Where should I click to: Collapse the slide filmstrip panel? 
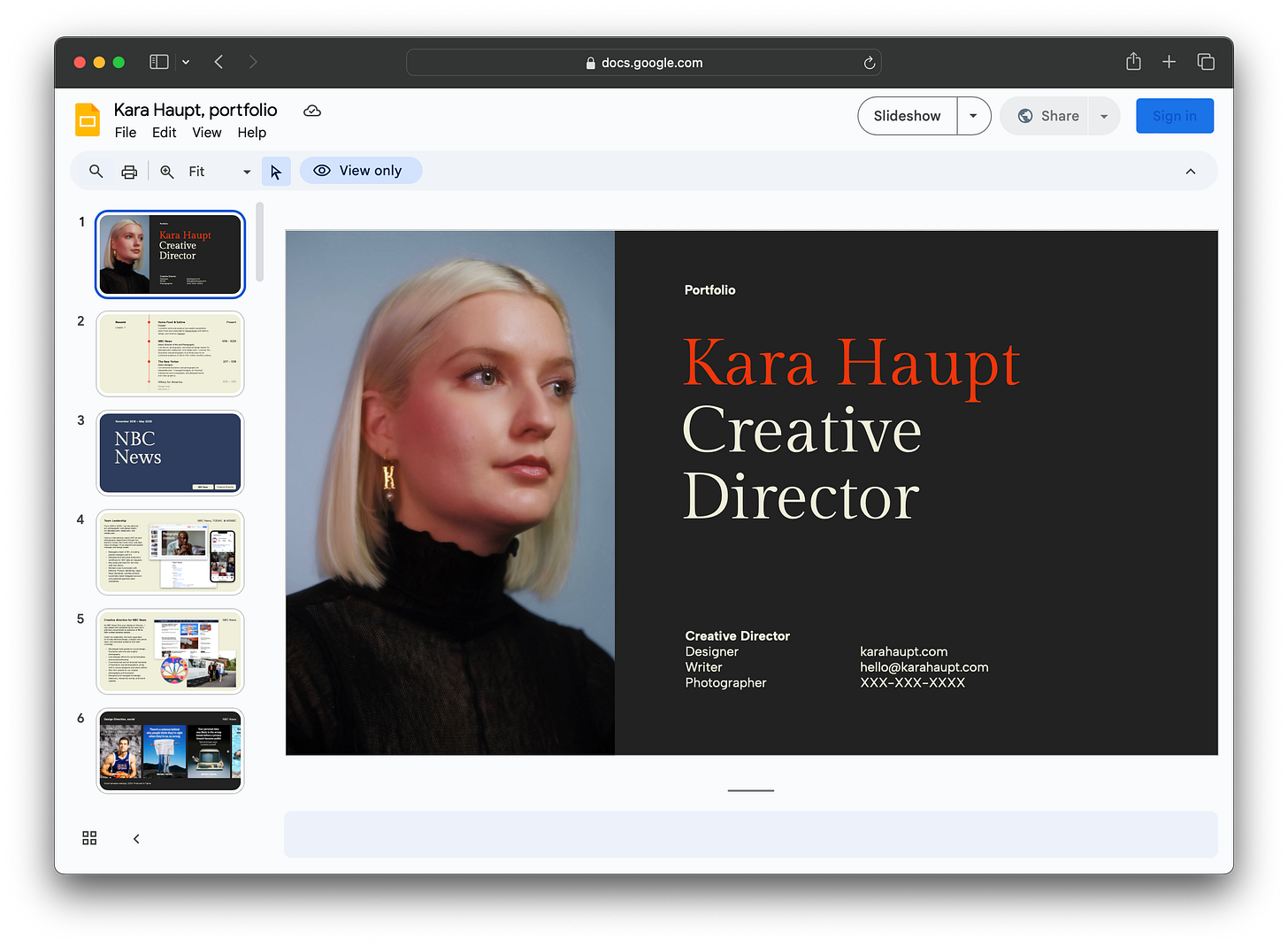coord(136,838)
